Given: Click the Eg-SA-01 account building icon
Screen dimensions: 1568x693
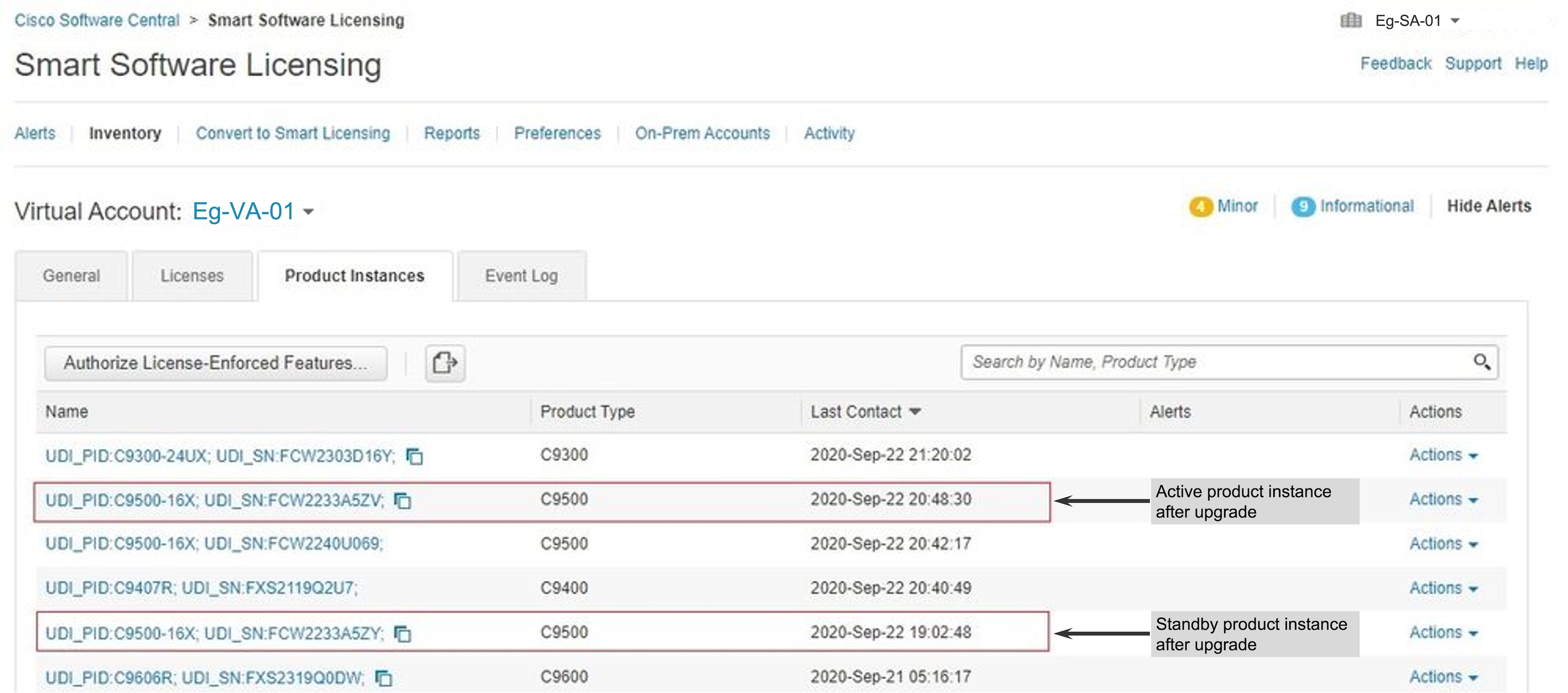Looking at the screenshot, I should point(1351,21).
